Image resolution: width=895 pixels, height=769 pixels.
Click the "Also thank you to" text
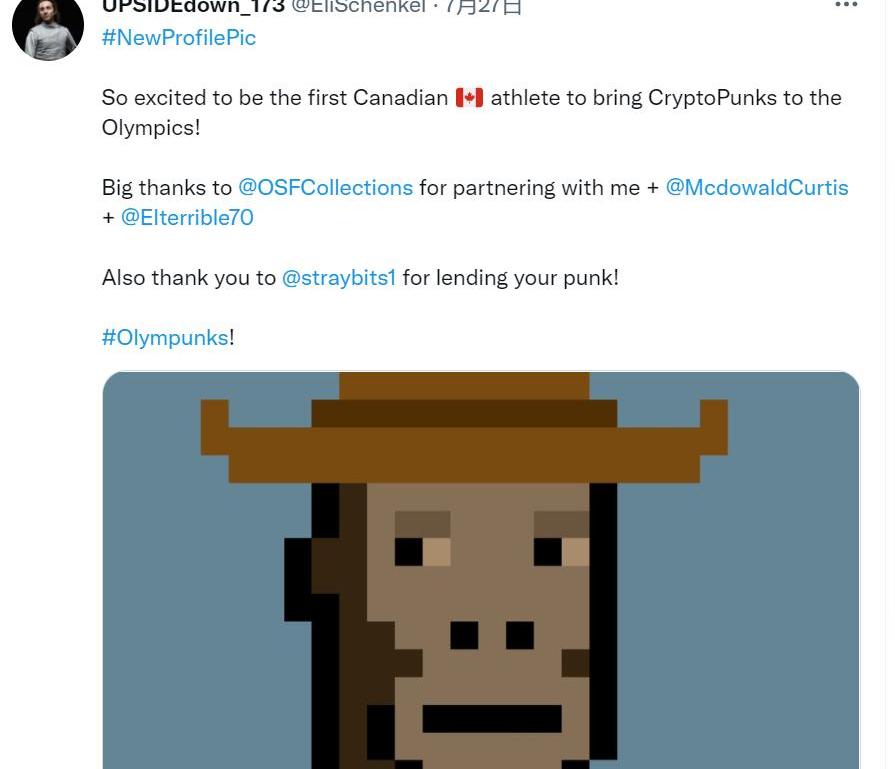pos(189,278)
